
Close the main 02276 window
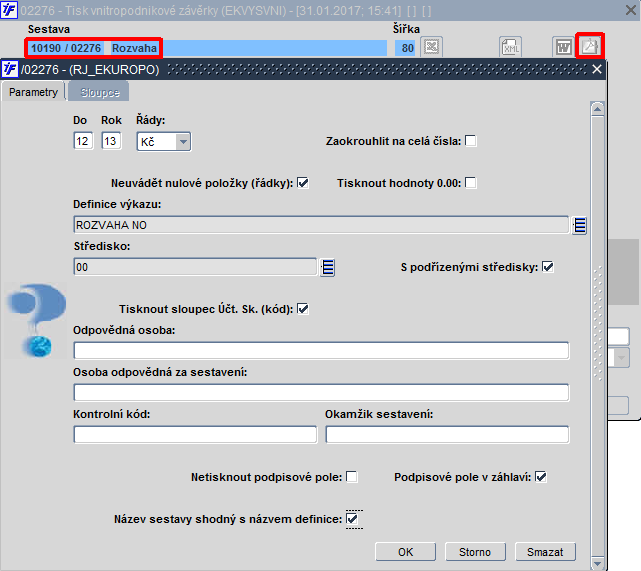tap(631, 10)
